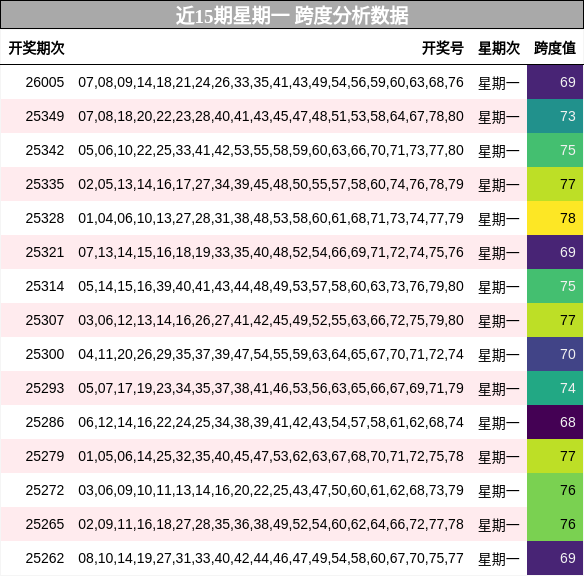Screen dimensions: 584x576
Task: Click the yellow span value 78 cell
Action: 555,218
